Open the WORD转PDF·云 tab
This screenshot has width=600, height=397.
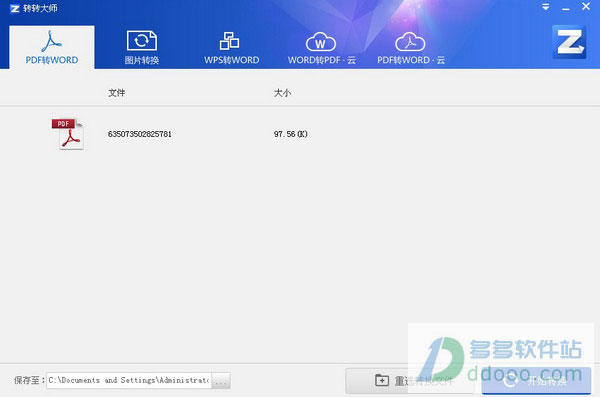tap(321, 47)
